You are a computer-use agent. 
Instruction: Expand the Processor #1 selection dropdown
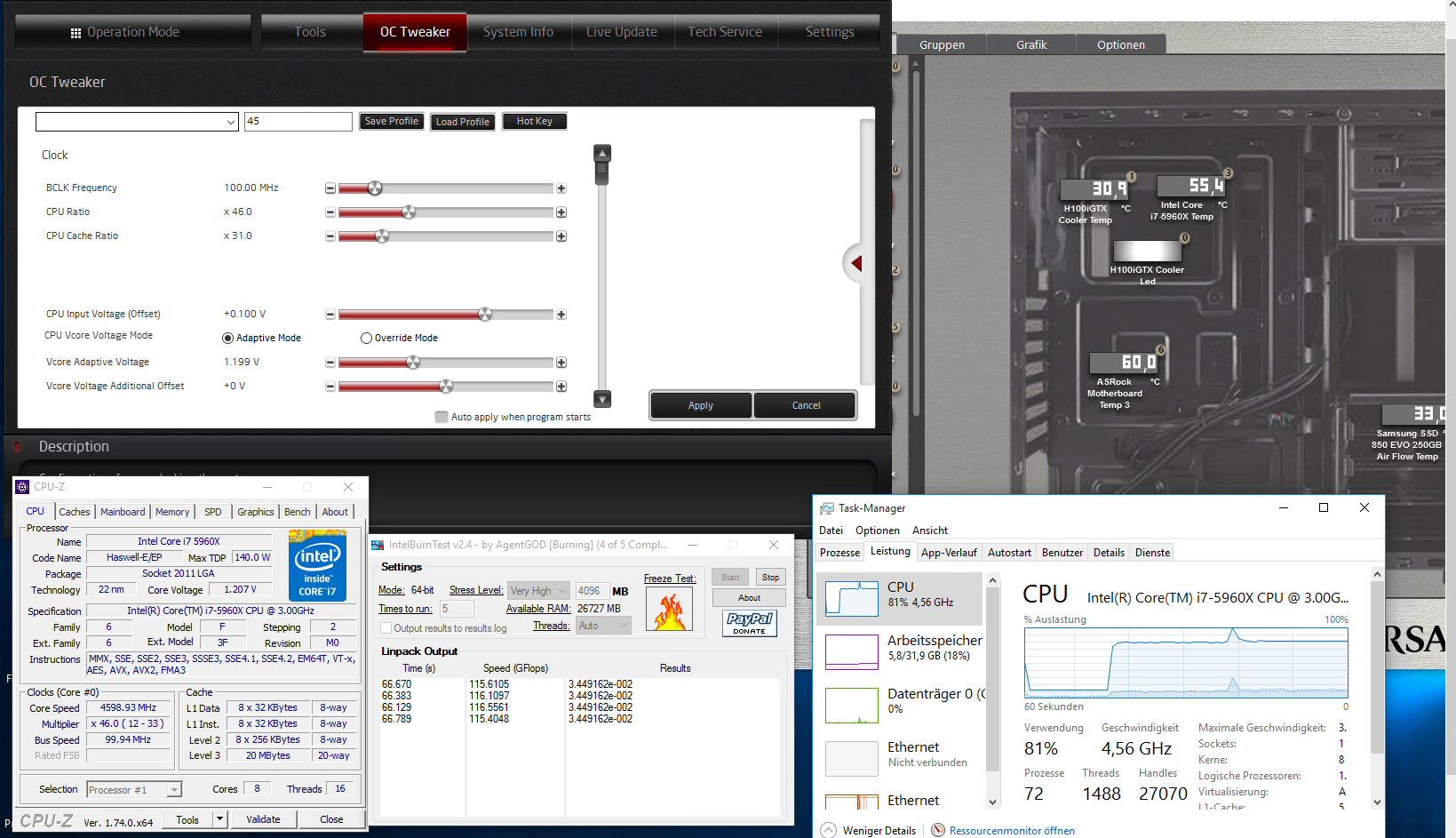coord(174,790)
